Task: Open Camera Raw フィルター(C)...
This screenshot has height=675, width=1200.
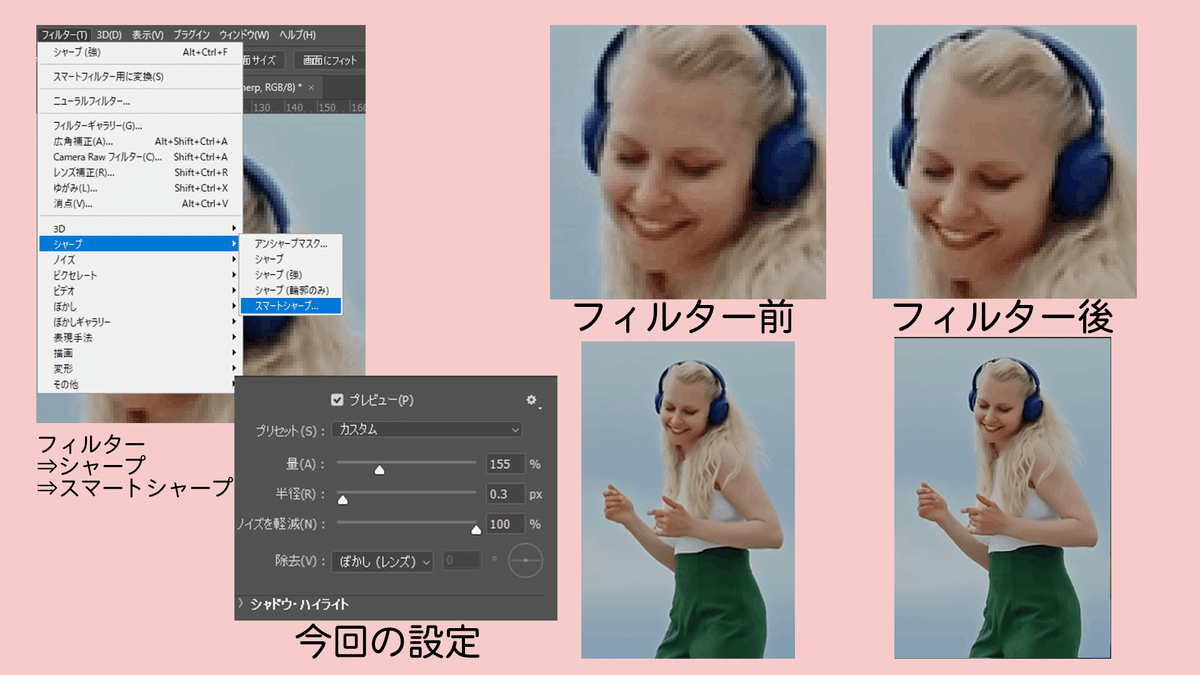Action: click(x=139, y=157)
